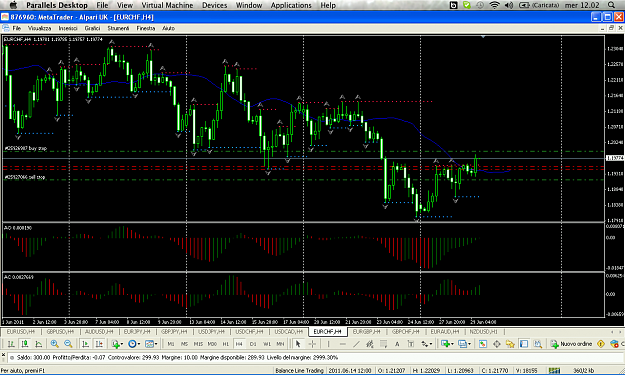Zoom out on the chart
The image size is (625, 375).
coord(68,344)
